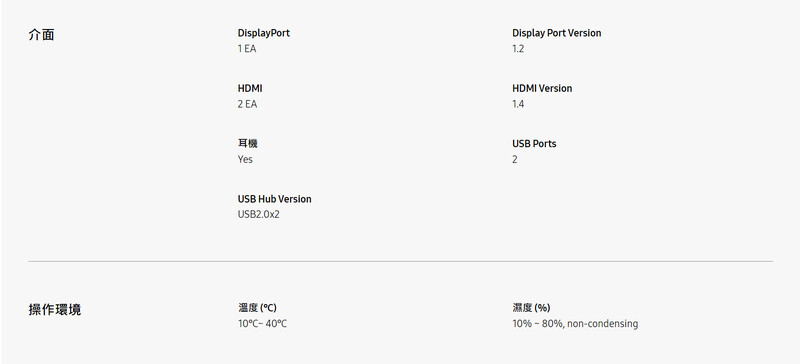Click the 介面 section heading

[41, 35]
